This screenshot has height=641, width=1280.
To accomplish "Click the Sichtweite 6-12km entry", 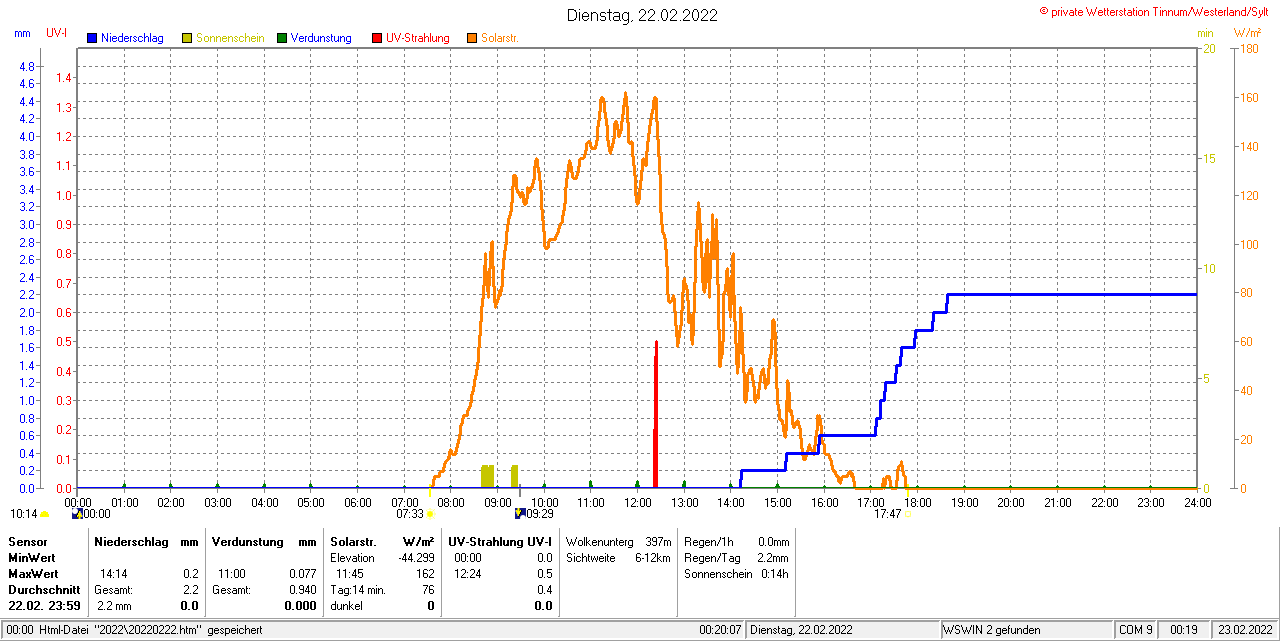I will (618, 558).
